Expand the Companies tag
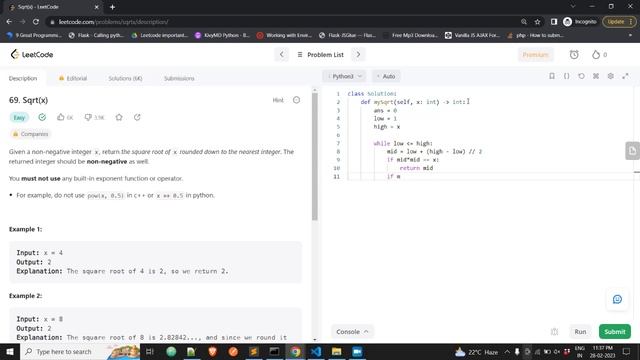Screen dimensions: 640x360 [30, 134]
